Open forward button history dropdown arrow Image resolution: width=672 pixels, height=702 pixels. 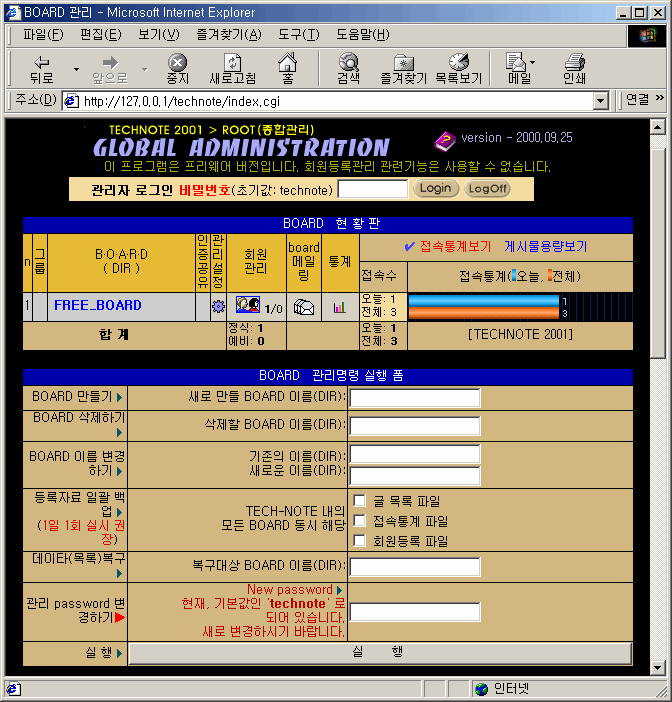tap(144, 69)
